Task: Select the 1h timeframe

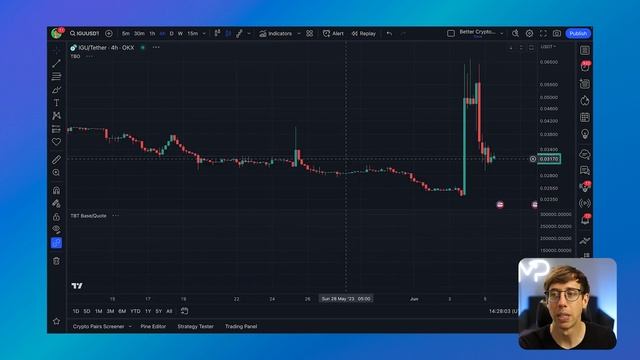Action: [x=152, y=33]
